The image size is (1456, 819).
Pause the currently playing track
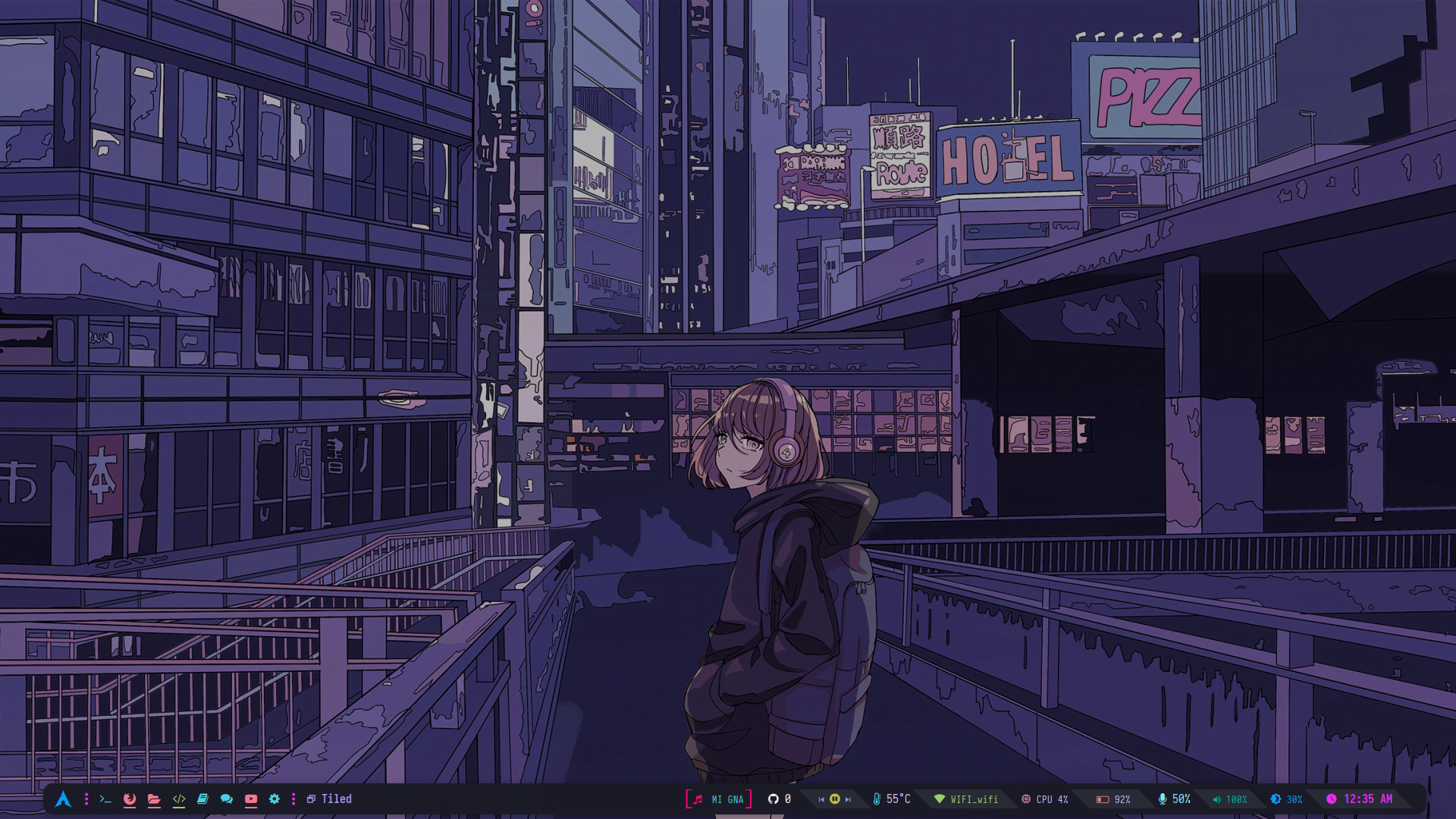pos(834,799)
